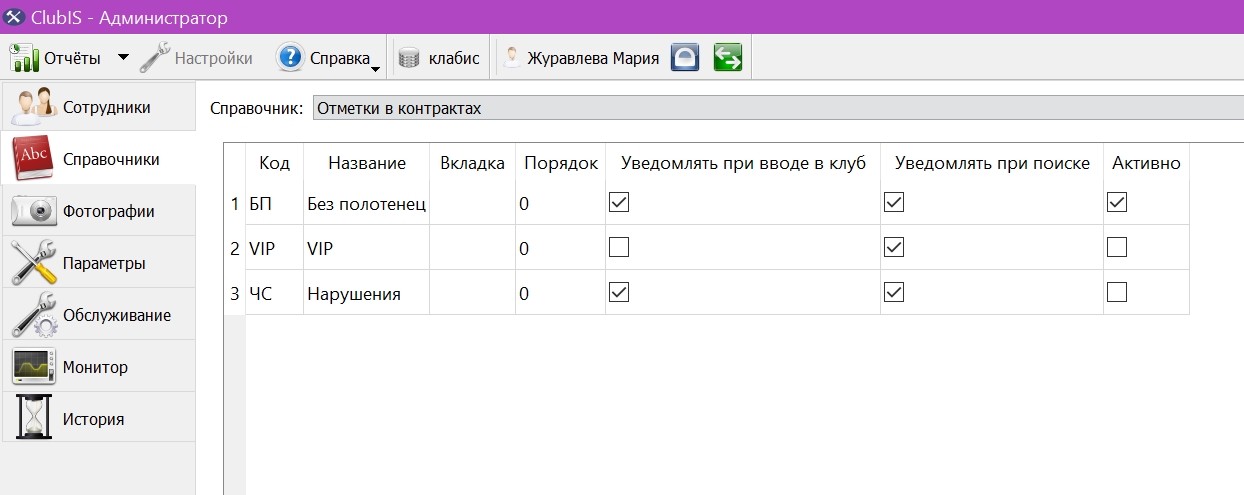This screenshot has width=1244, height=495.
Task: Open the Справочник combo box Отметки в контрактах
Action: [778, 108]
